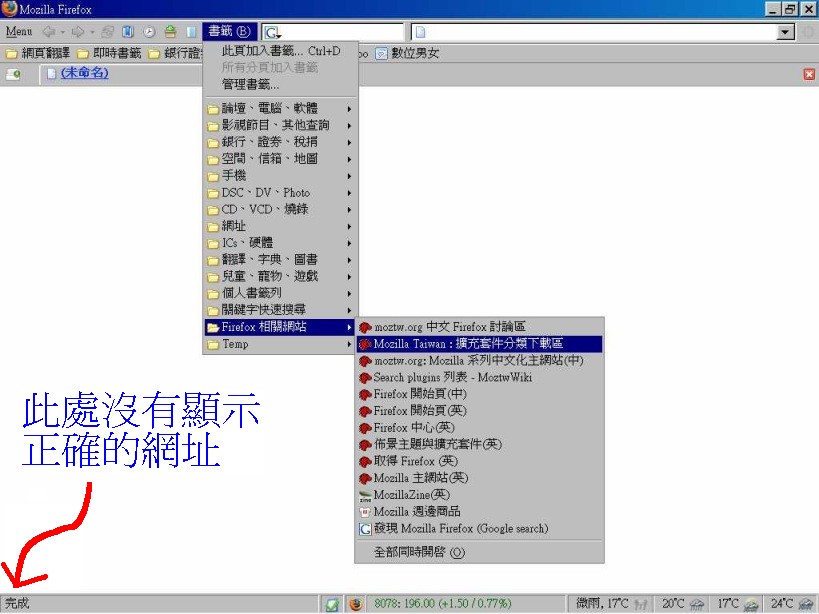Open the Google search engine selector
Image resolution: width=819 pixels, height=614 pixels.
click(273, 33)
